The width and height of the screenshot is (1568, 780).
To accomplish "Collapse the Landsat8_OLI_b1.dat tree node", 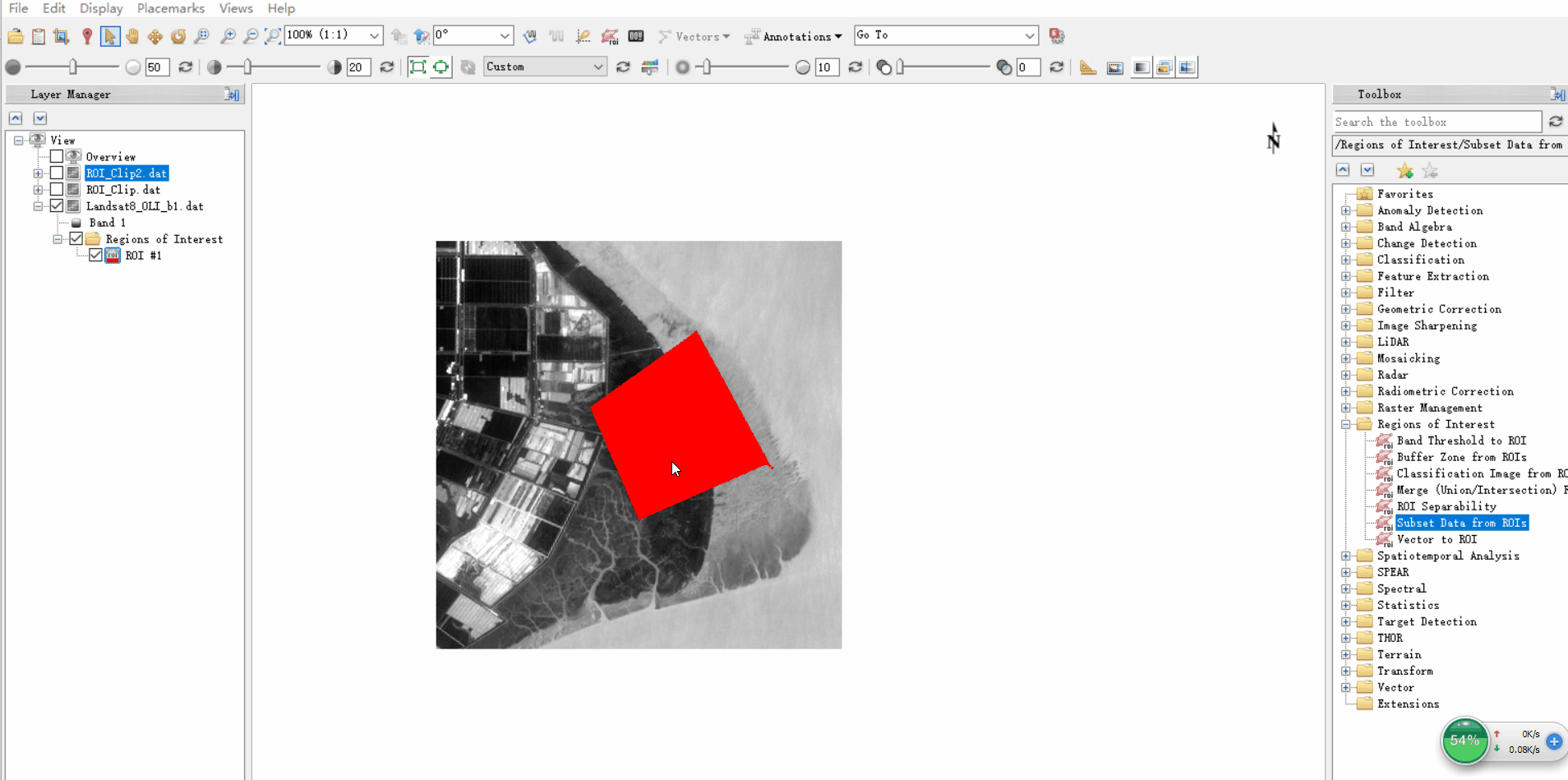I will [x=38, y=206].
